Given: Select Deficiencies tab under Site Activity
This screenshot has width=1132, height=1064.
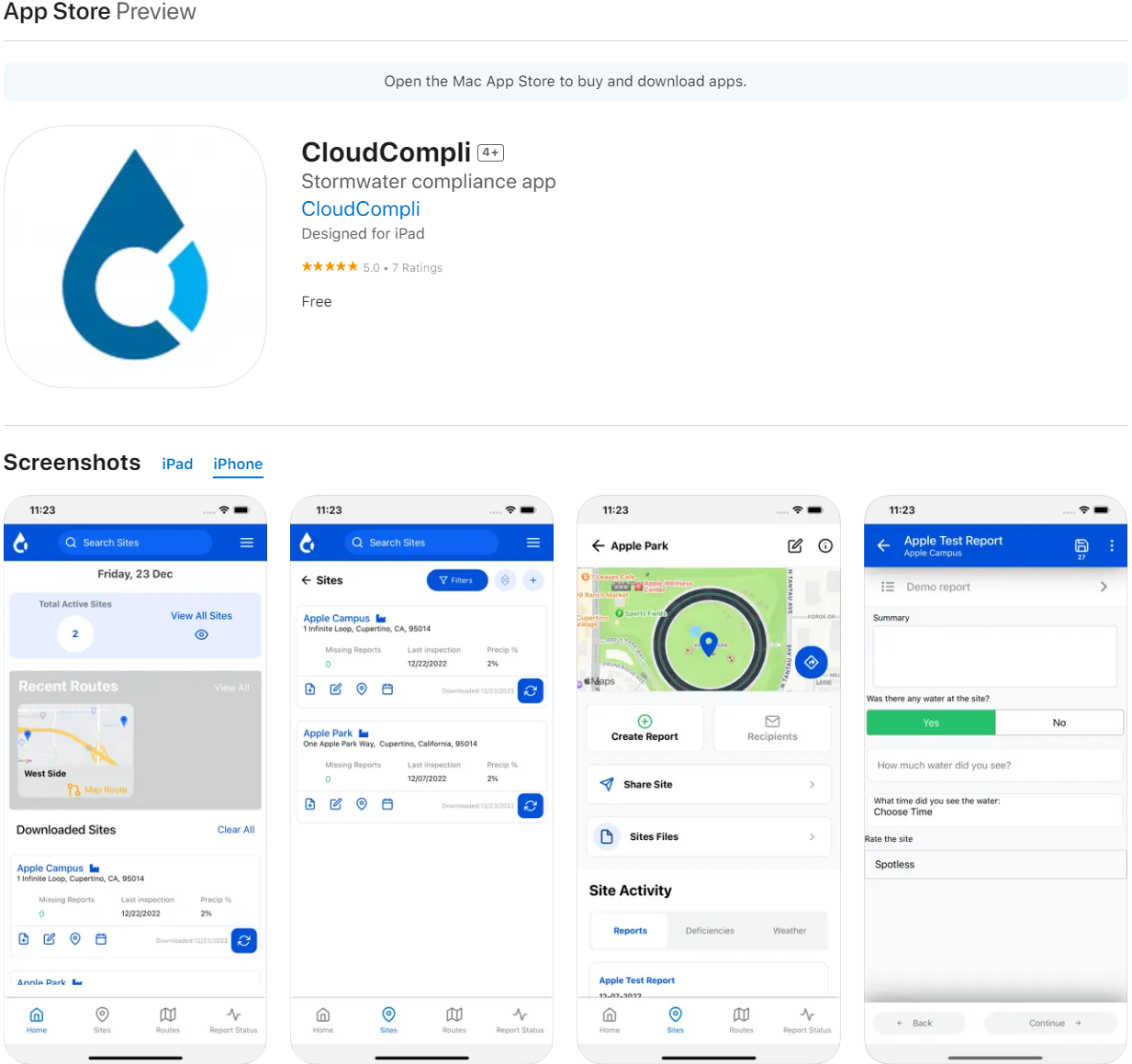Looking at the screenshot, I should pos(710,931).
